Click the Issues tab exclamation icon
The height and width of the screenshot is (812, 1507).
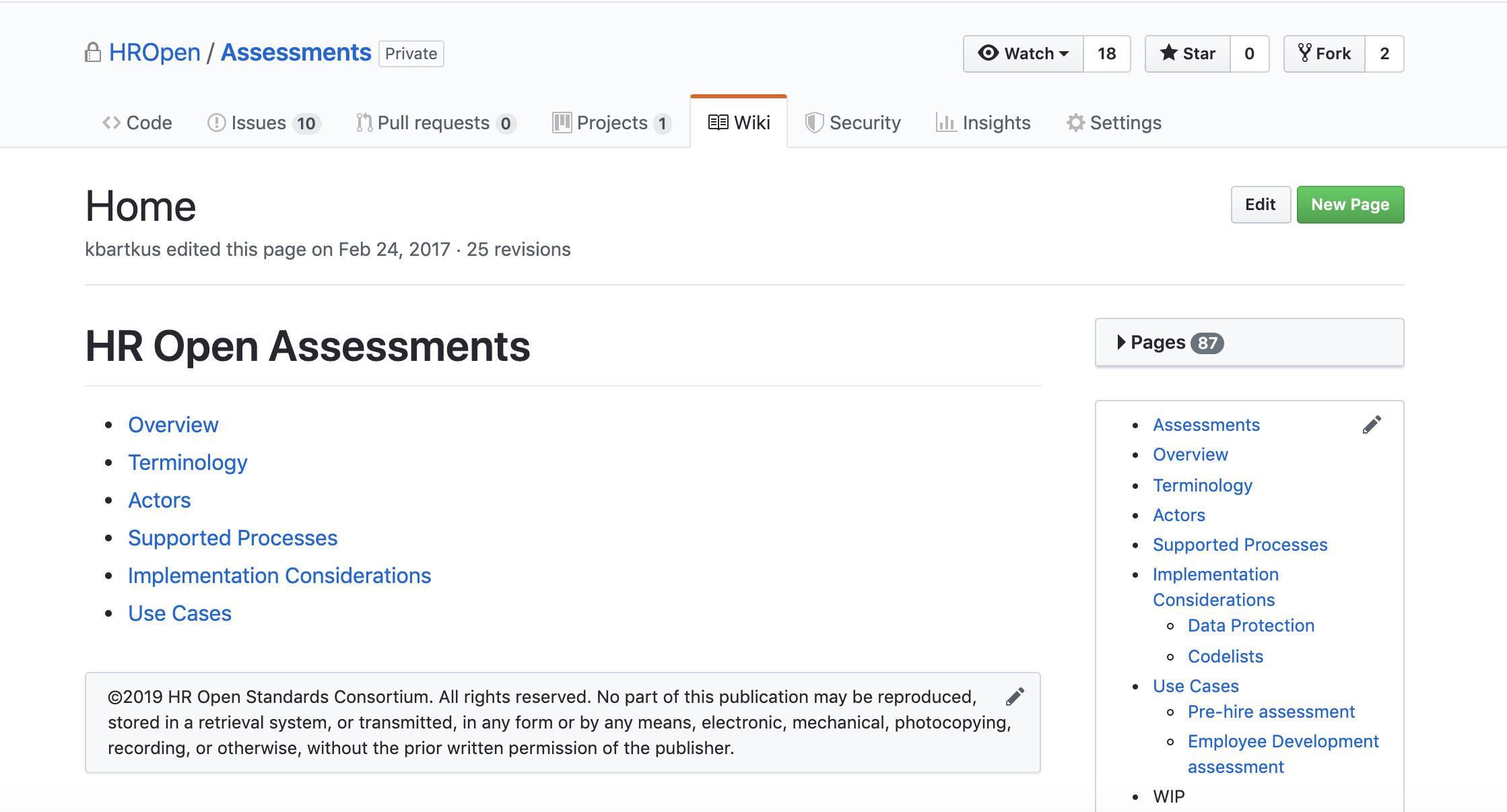pyautogui.click(x=216, y=123)
